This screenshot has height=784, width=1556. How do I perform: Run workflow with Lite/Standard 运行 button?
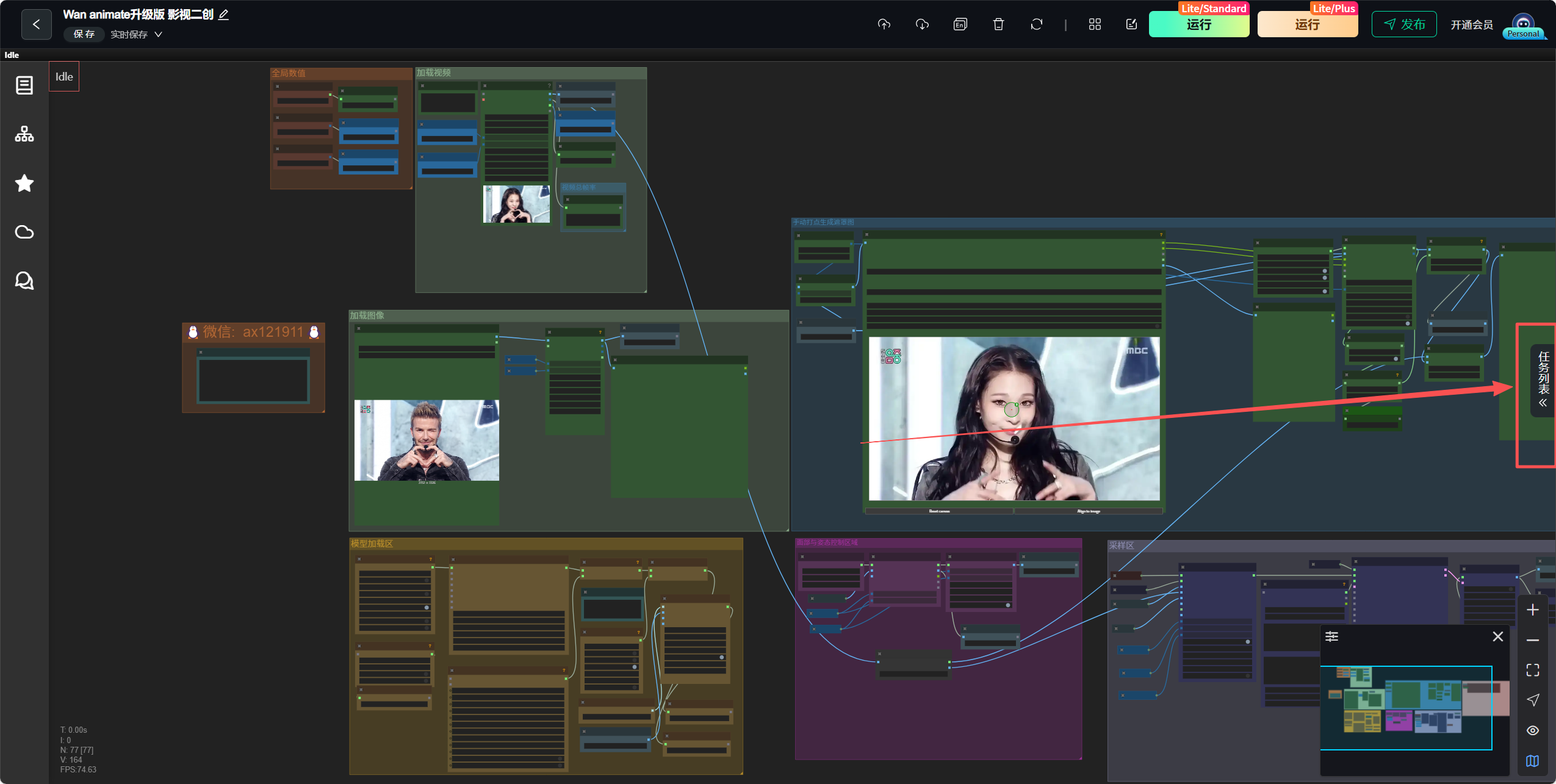pyautogui.click(x=1198, y=24)
